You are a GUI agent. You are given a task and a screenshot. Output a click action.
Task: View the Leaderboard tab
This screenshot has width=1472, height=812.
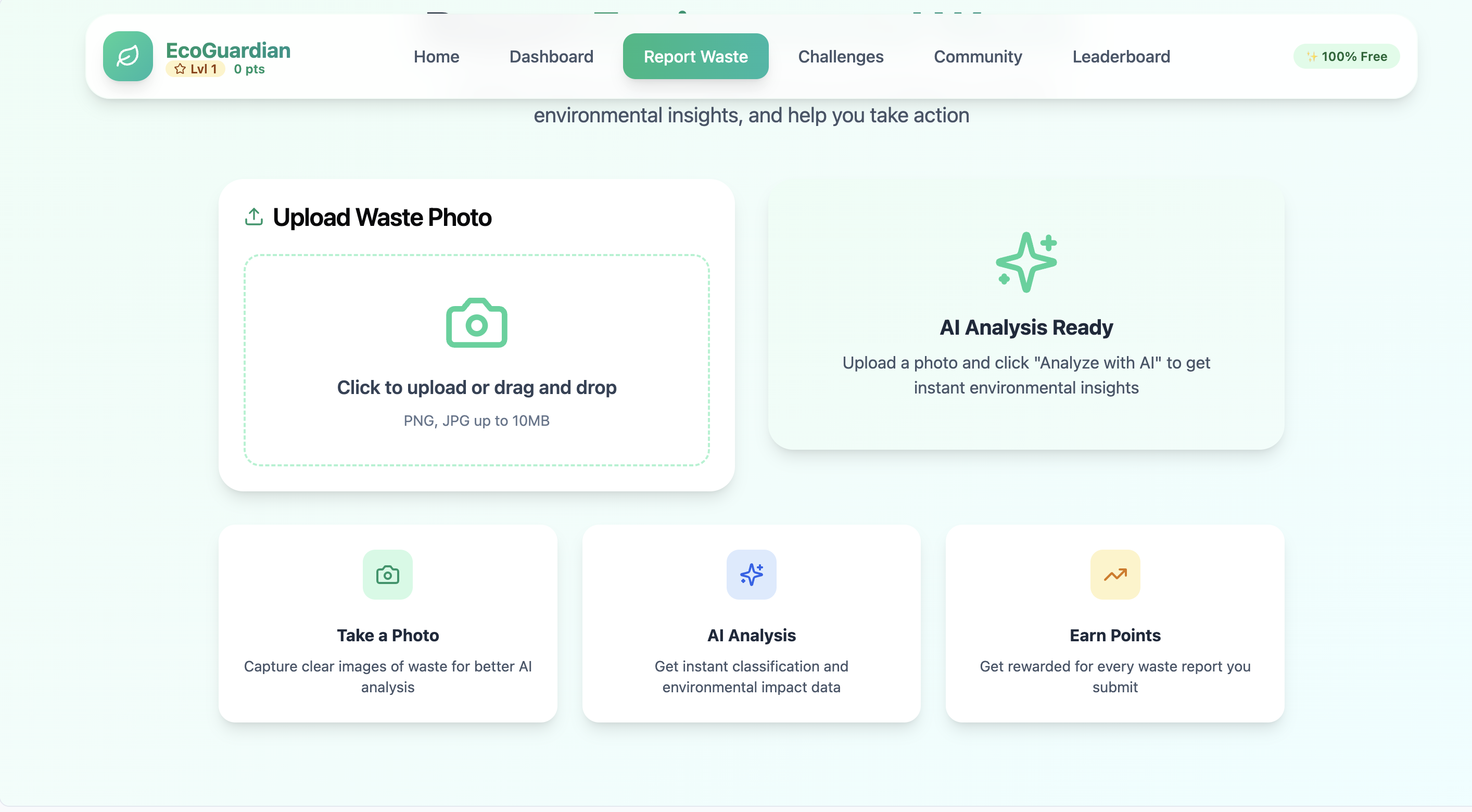point(1121,57)
